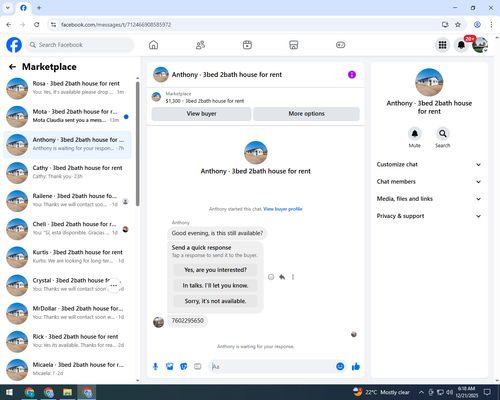Send quick reply 'Sorry, it's not available.'
The width and height of the screenshot is (500, 400).
point(215,301)
